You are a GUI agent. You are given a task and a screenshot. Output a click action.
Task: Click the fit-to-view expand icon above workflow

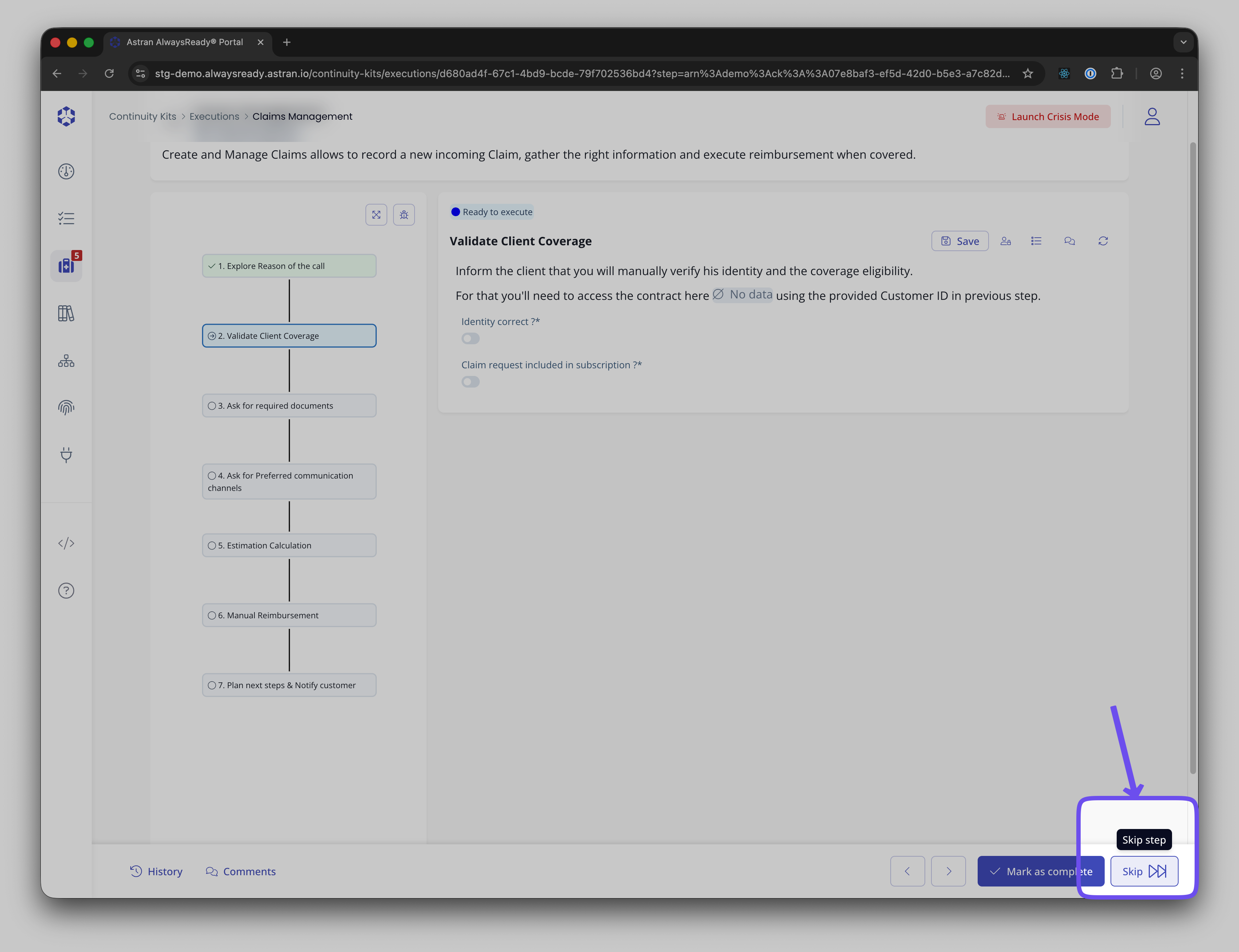tap(376, 215)
